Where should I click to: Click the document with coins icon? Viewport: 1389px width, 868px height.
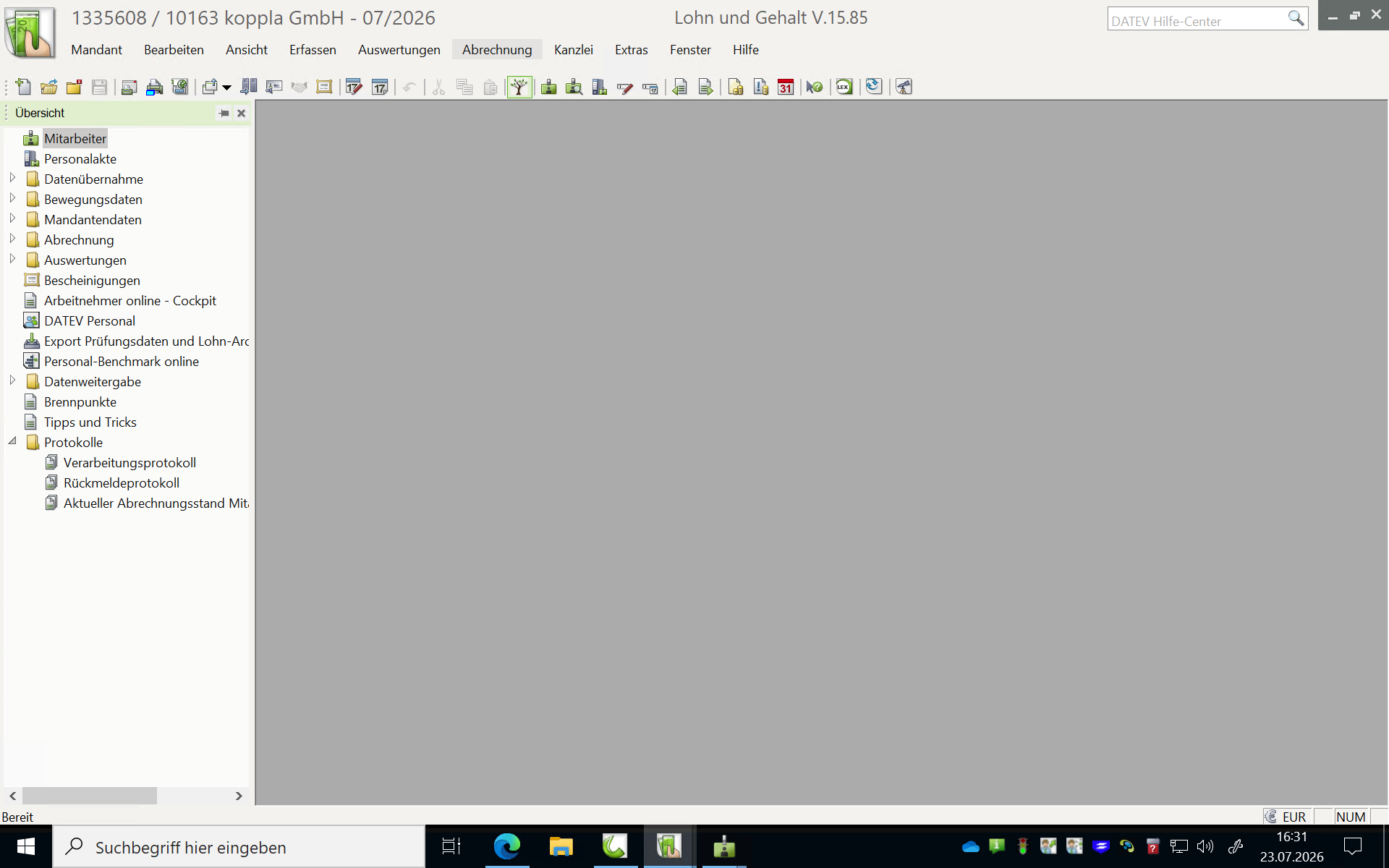736,88
